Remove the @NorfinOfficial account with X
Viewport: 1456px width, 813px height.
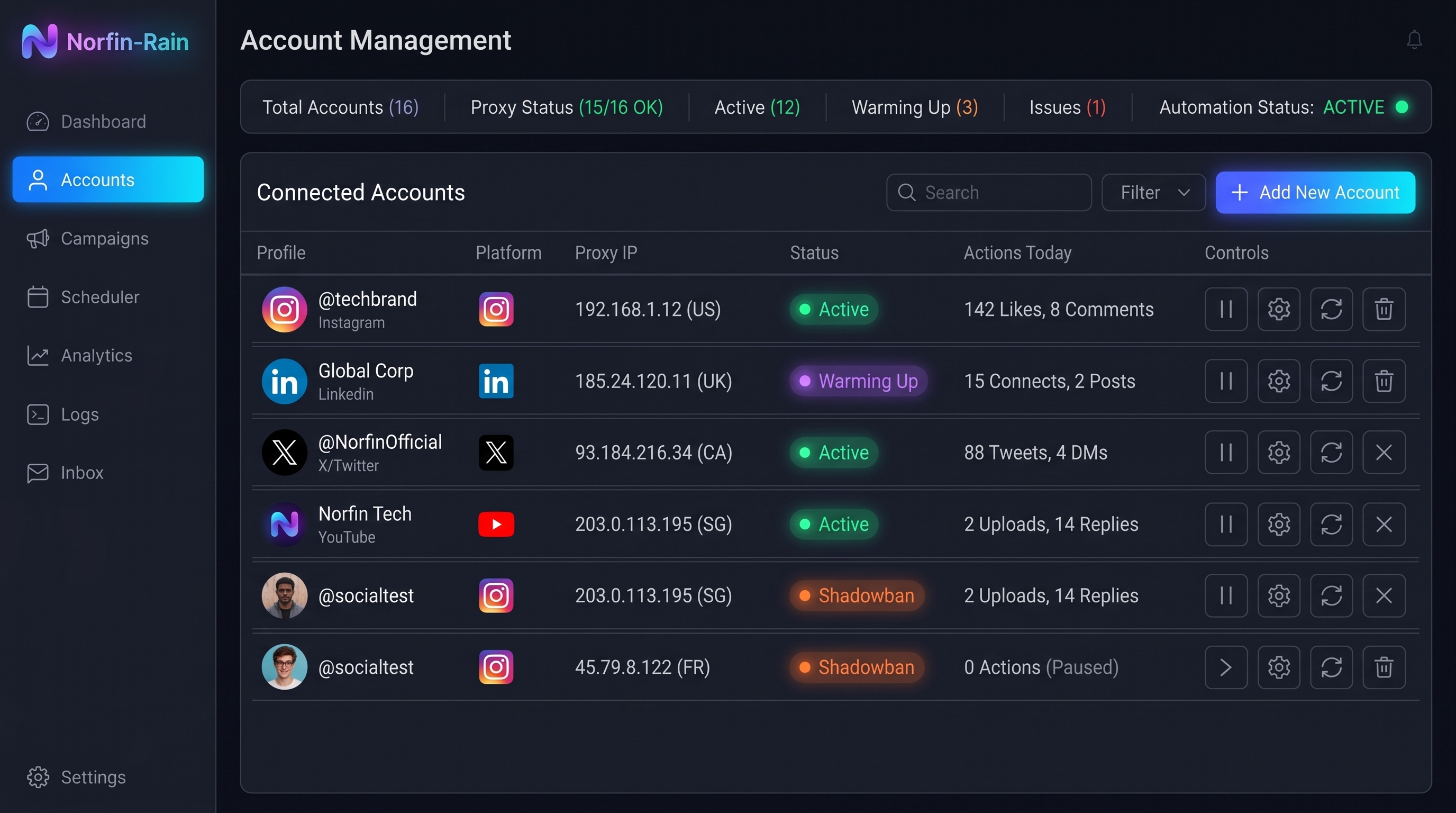click(x=1384, y=453)
